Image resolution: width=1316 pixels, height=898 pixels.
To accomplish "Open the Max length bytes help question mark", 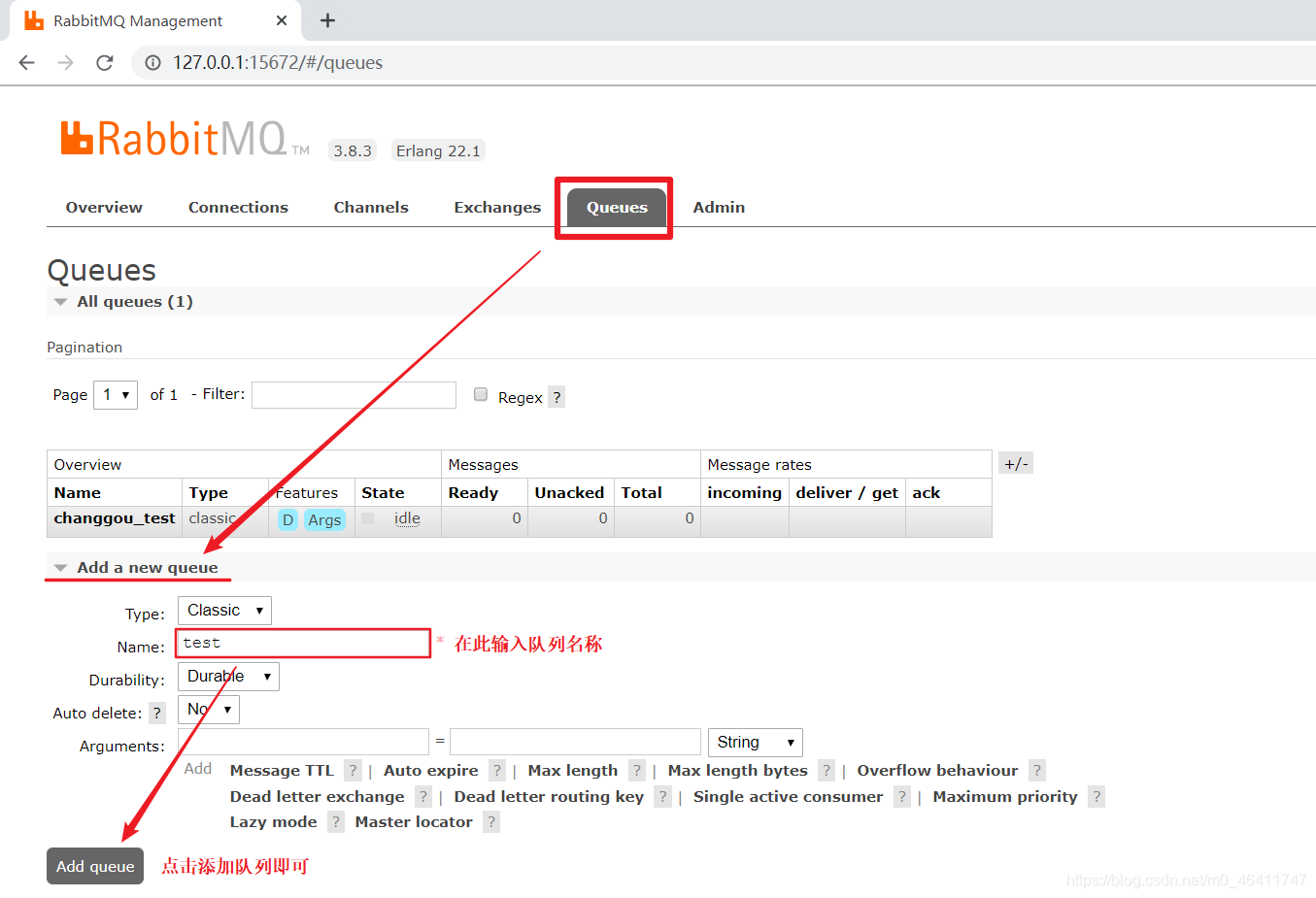I will 827,770.
